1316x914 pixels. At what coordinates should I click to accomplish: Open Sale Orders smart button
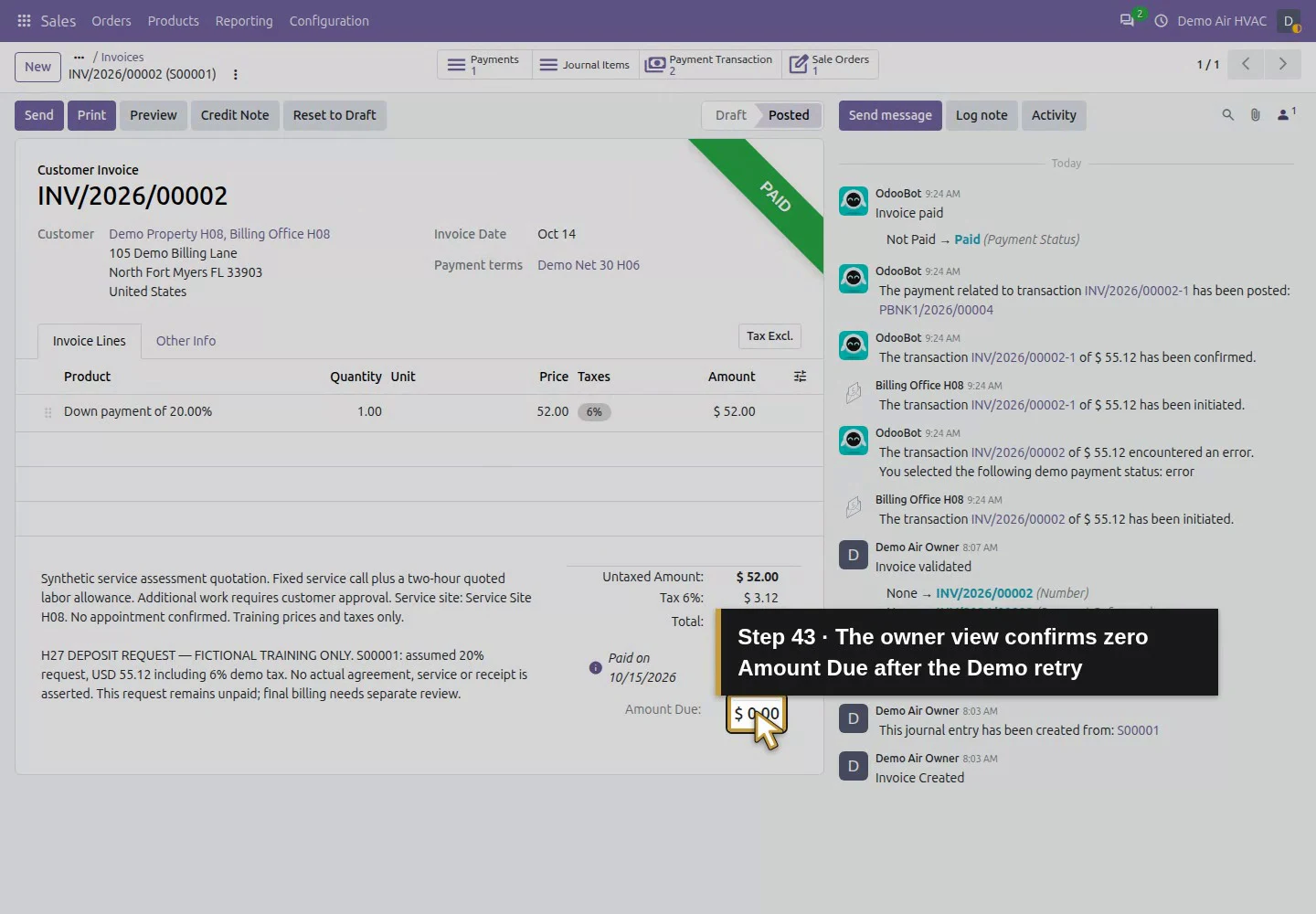830,65
